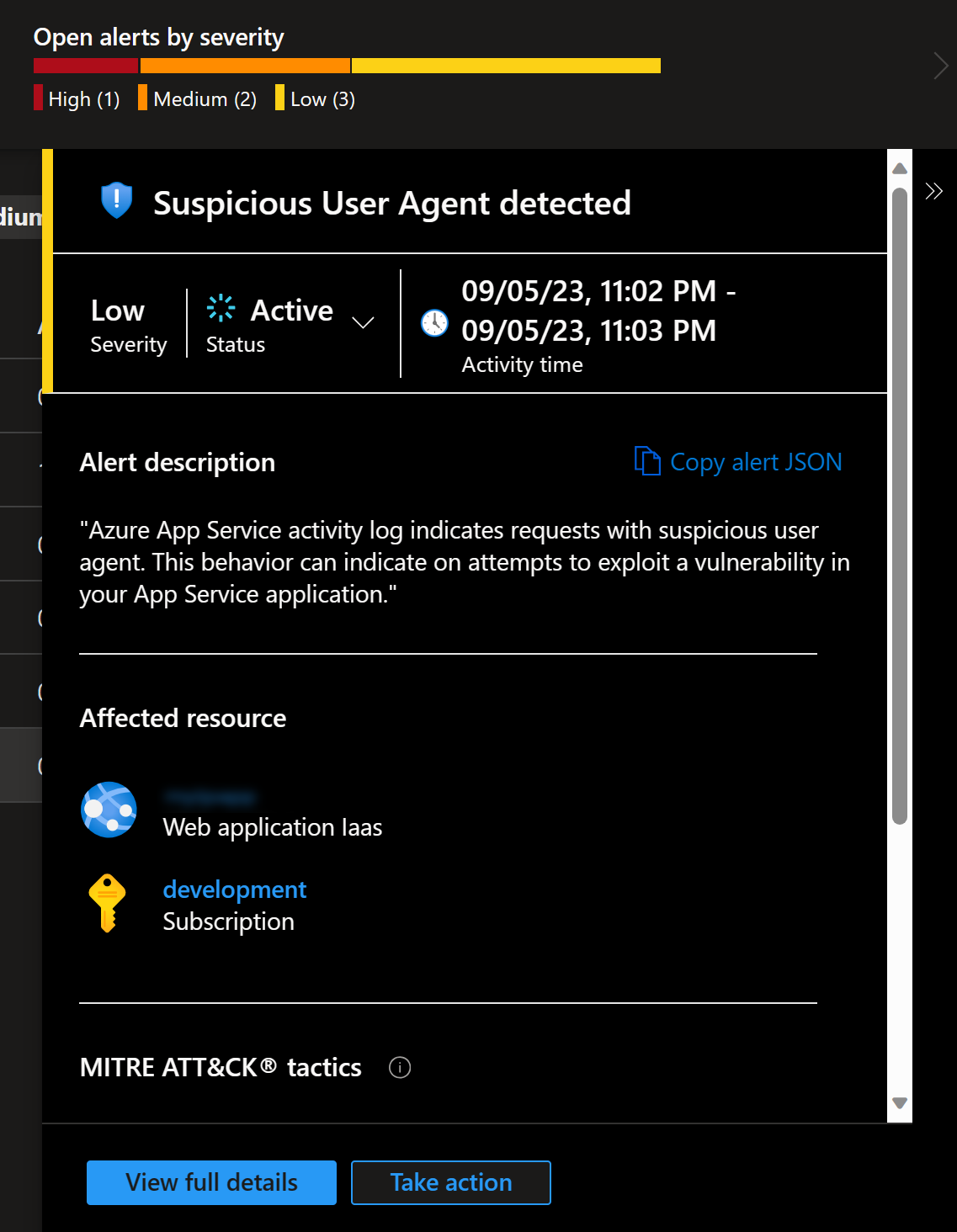
Task: Select the yellow Low severity bar segment
Action: [506, 66]
